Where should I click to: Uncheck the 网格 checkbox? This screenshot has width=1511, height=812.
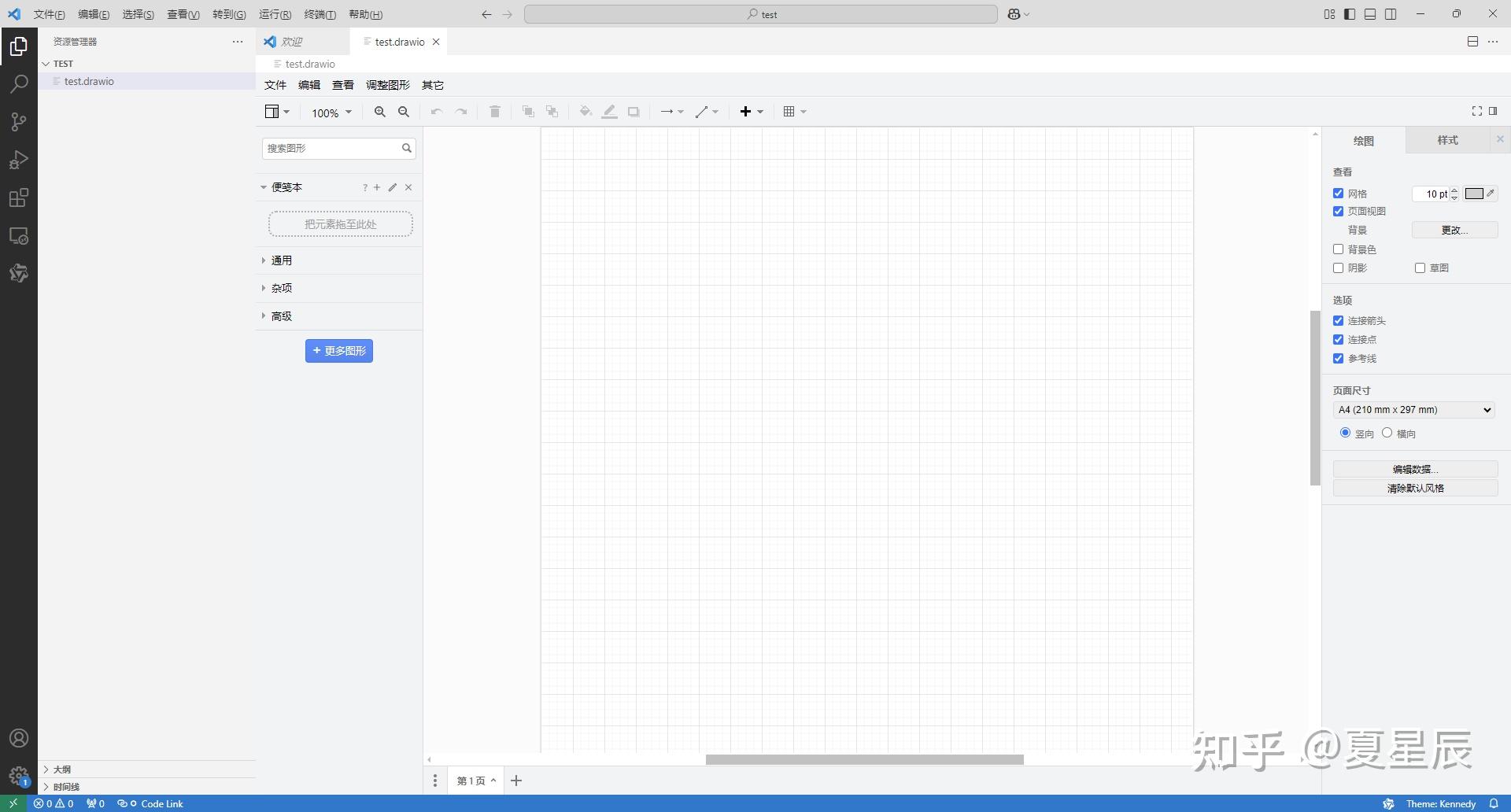click(1339, 193)
